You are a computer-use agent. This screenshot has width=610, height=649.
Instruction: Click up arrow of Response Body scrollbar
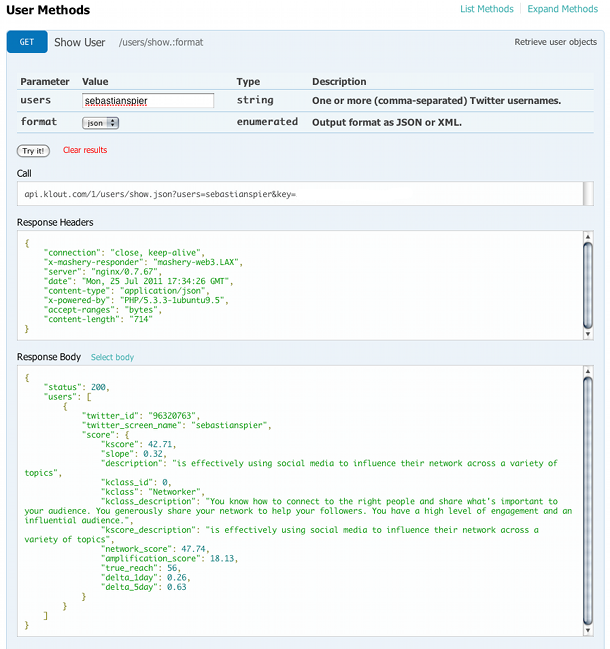point(588,371)
